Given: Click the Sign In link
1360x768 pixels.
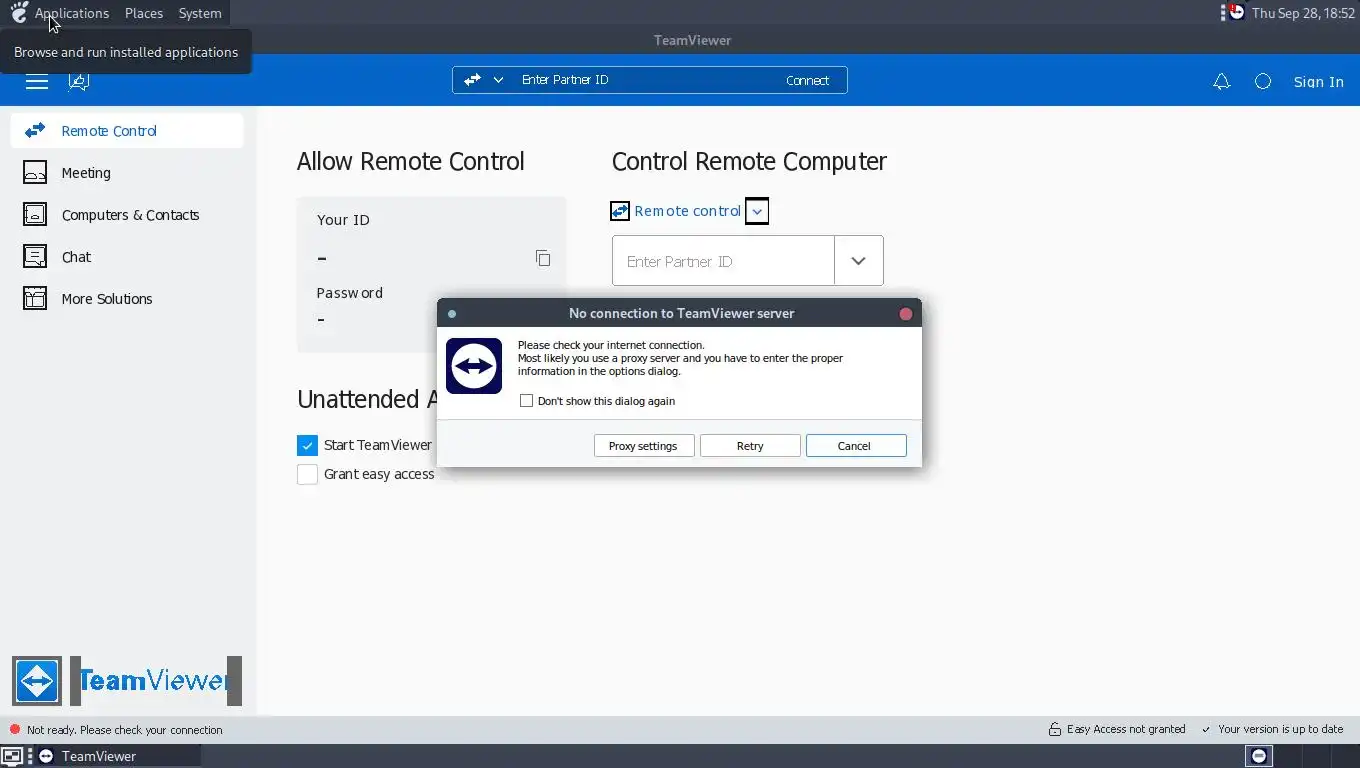Looking at the screenshot, I should click(x=1318, y=82).
